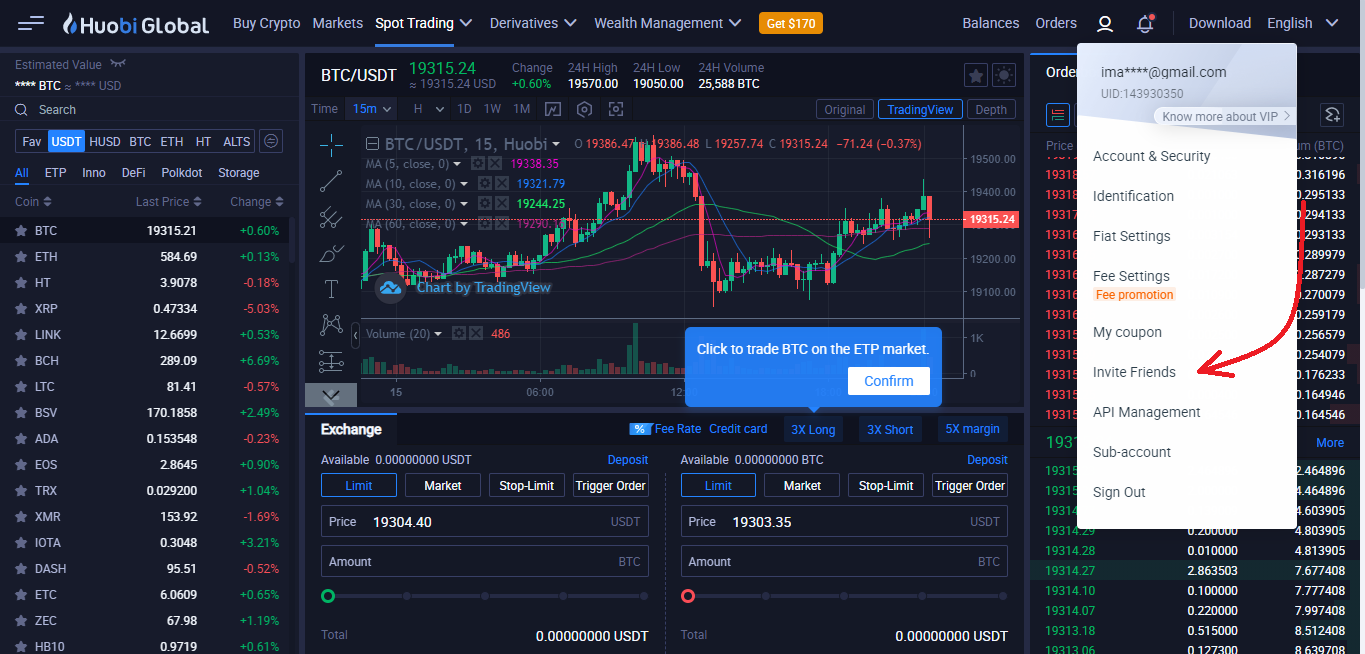Open API Management menu entry
The image size is (1365, 654).
tap(1146, 412)
